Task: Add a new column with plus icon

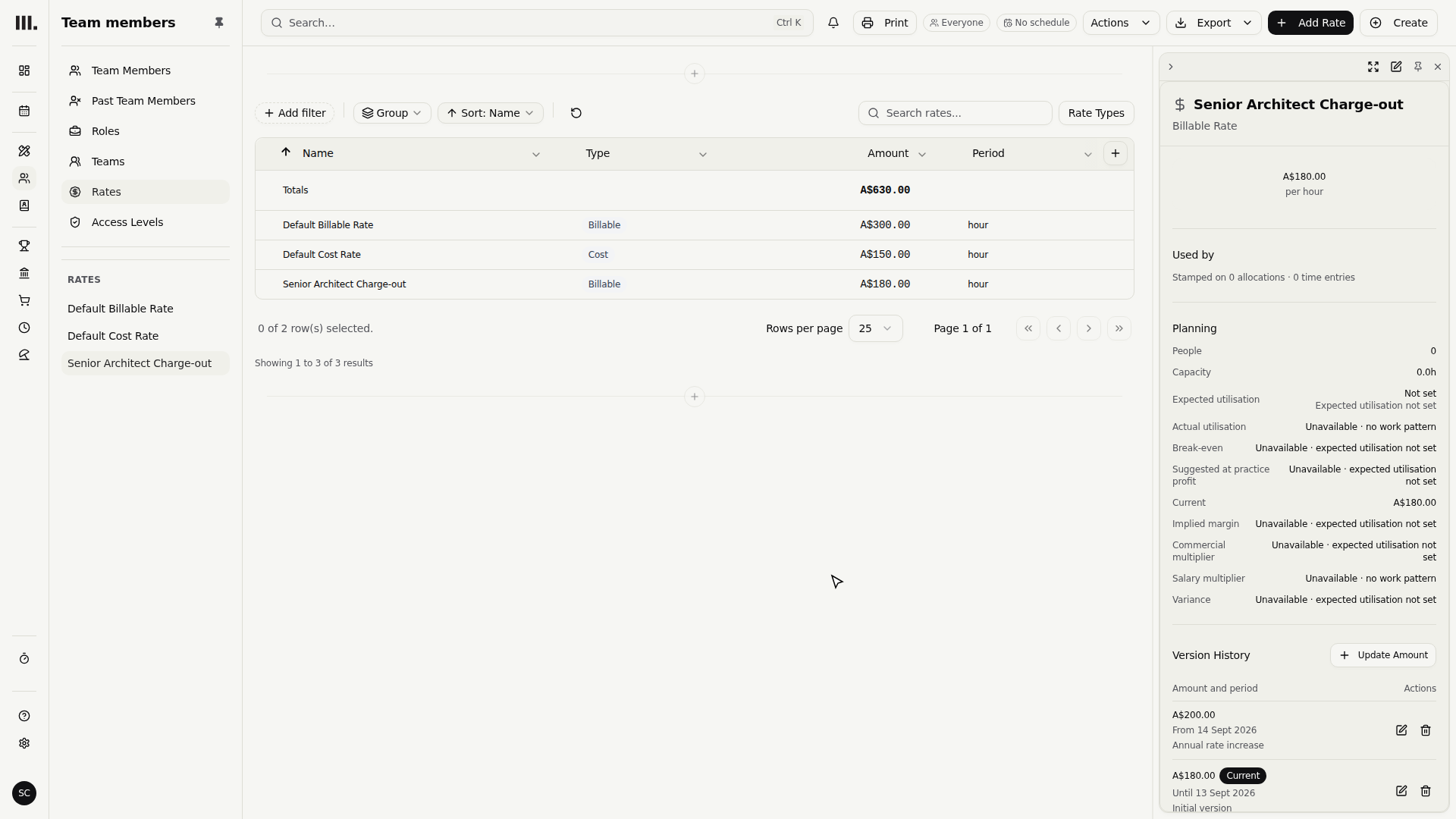Action: 1116,153
